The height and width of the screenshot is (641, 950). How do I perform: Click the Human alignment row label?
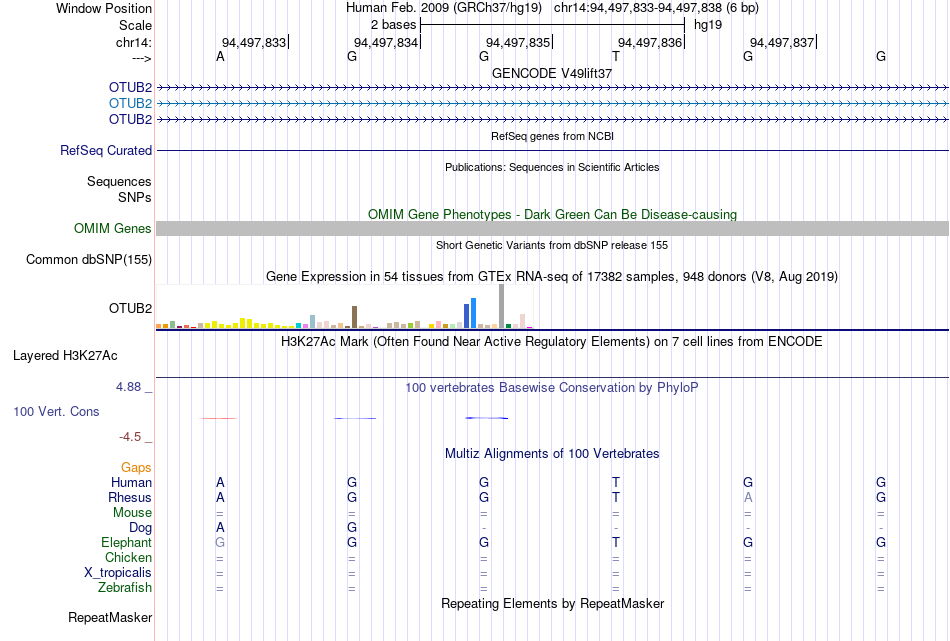pos(131,482)
